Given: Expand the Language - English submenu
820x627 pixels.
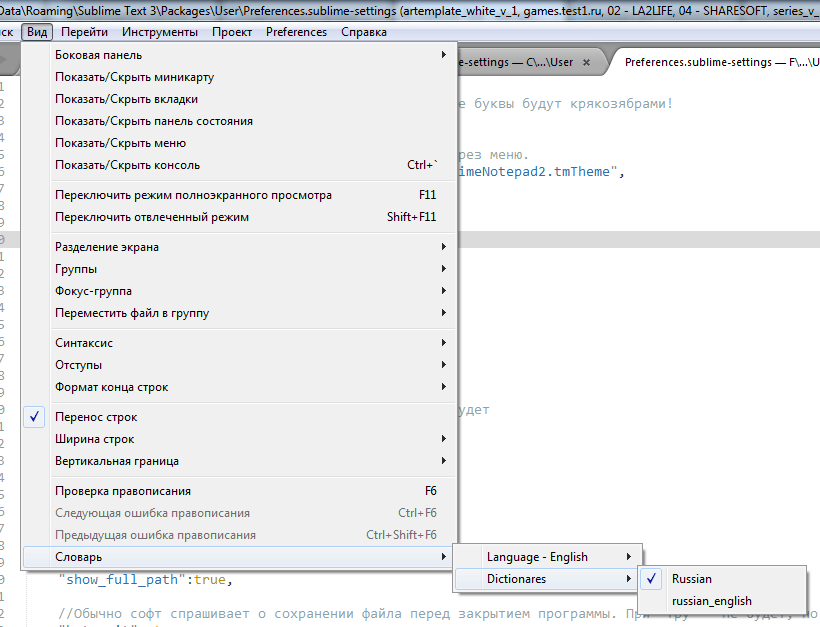Looking at the screenshot, I should (537, 557).
